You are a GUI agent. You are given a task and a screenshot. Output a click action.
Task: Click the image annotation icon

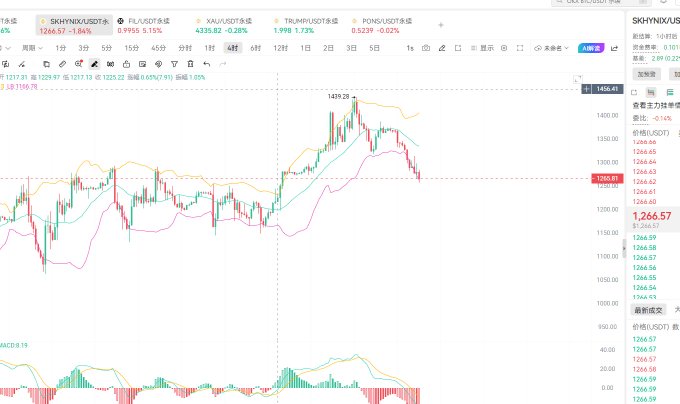tap(142, 64)
